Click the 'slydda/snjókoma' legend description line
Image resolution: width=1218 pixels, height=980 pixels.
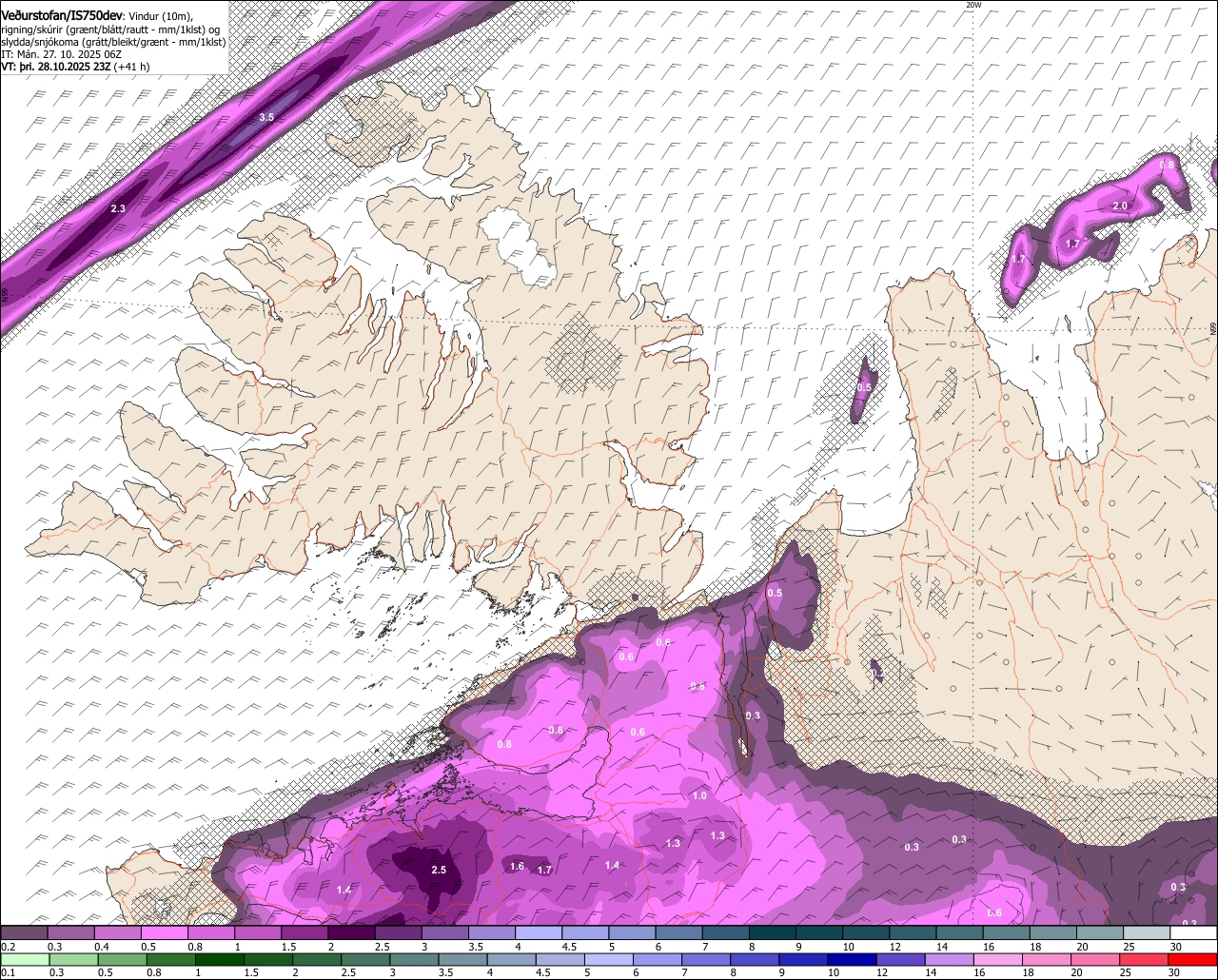(113, 42)
